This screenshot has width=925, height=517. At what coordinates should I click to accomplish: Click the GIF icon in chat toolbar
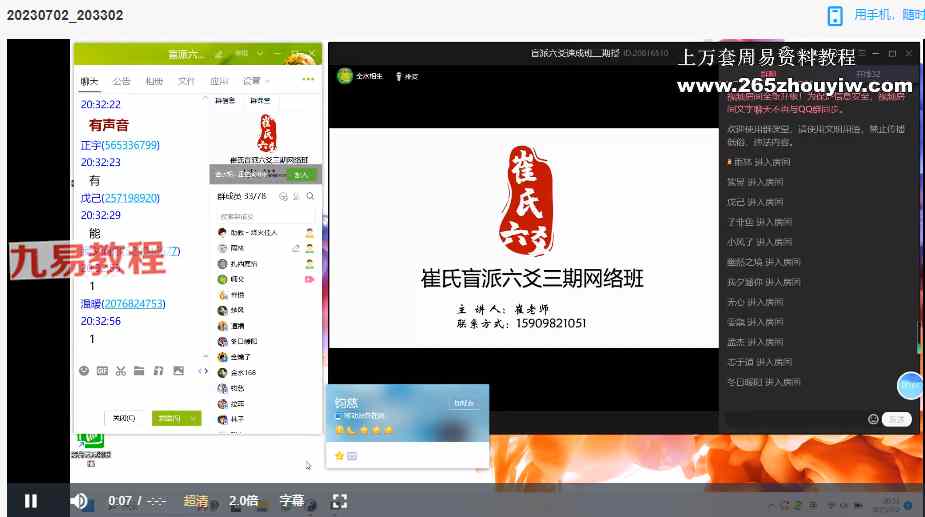click(x=102, y=371)
